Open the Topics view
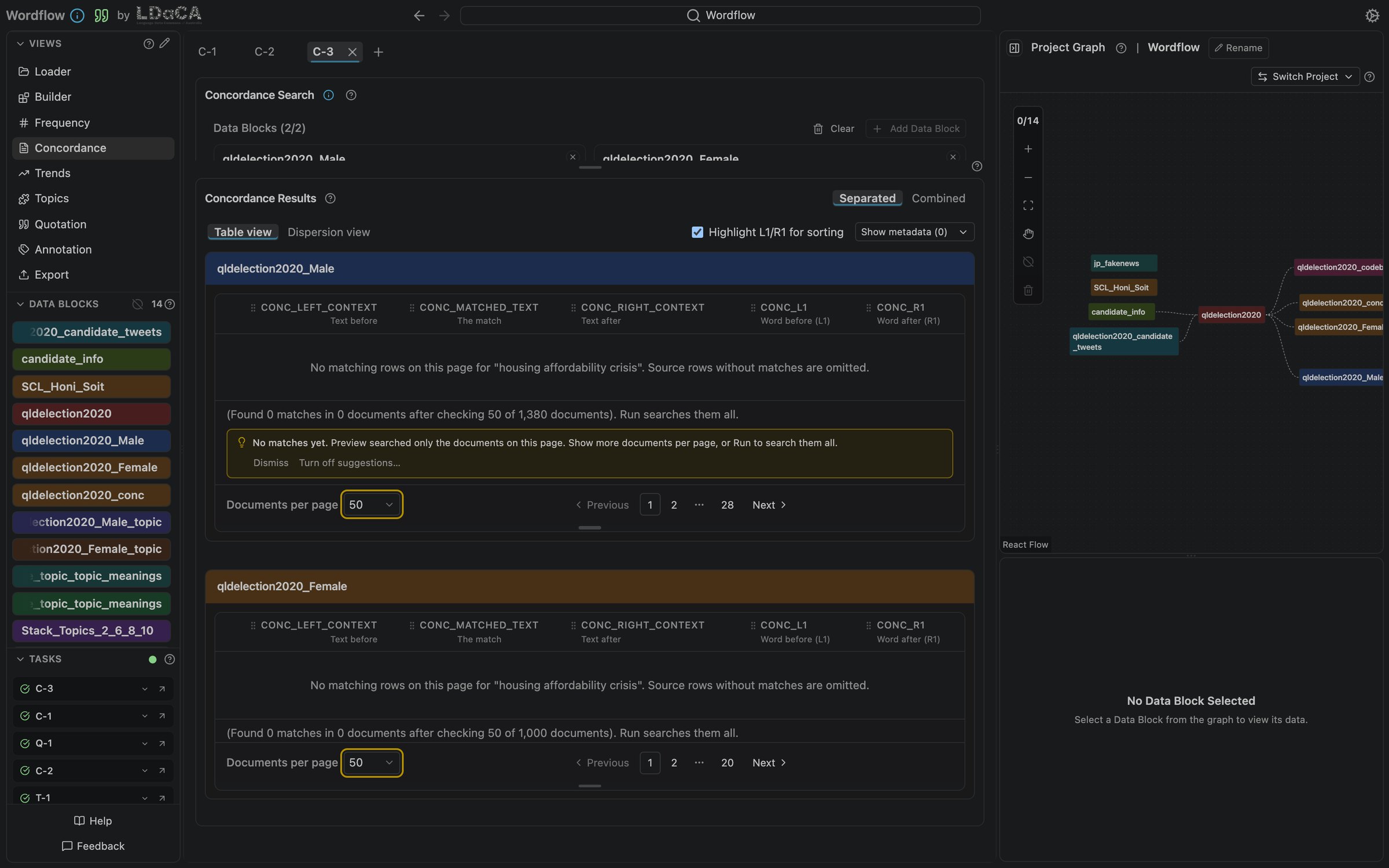This screenshot has width=1389, height=868. click(93, 198)
